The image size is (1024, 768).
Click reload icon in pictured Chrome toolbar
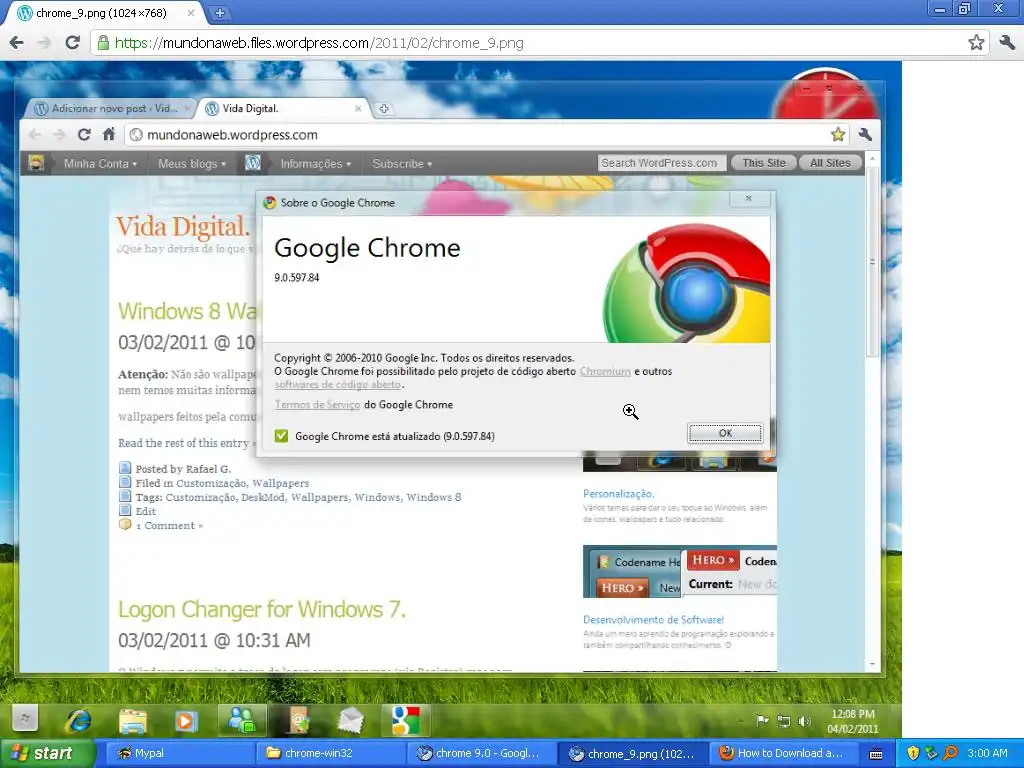point(84,135)
